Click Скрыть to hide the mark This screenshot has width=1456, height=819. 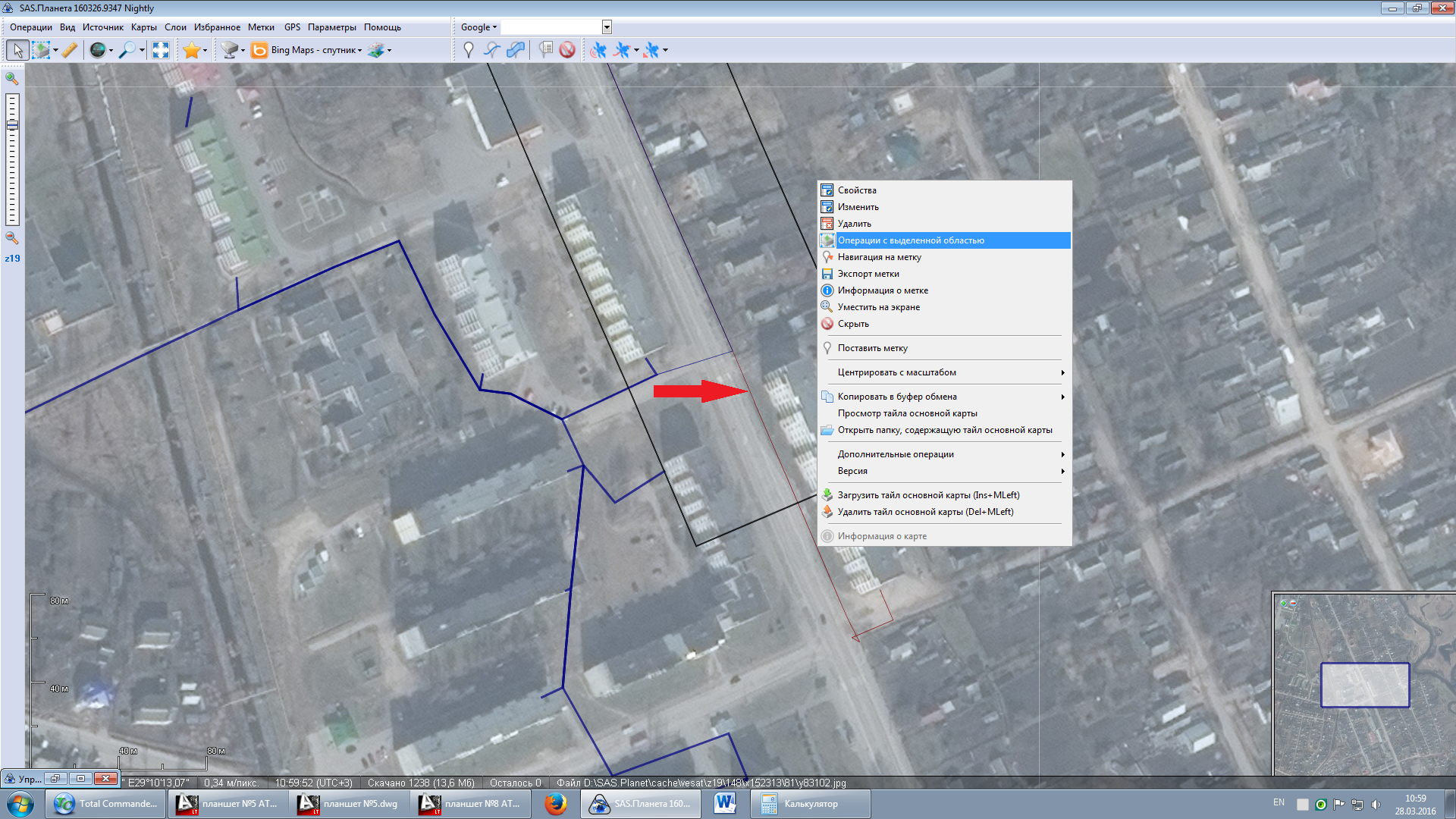click(x=853, y=324)
